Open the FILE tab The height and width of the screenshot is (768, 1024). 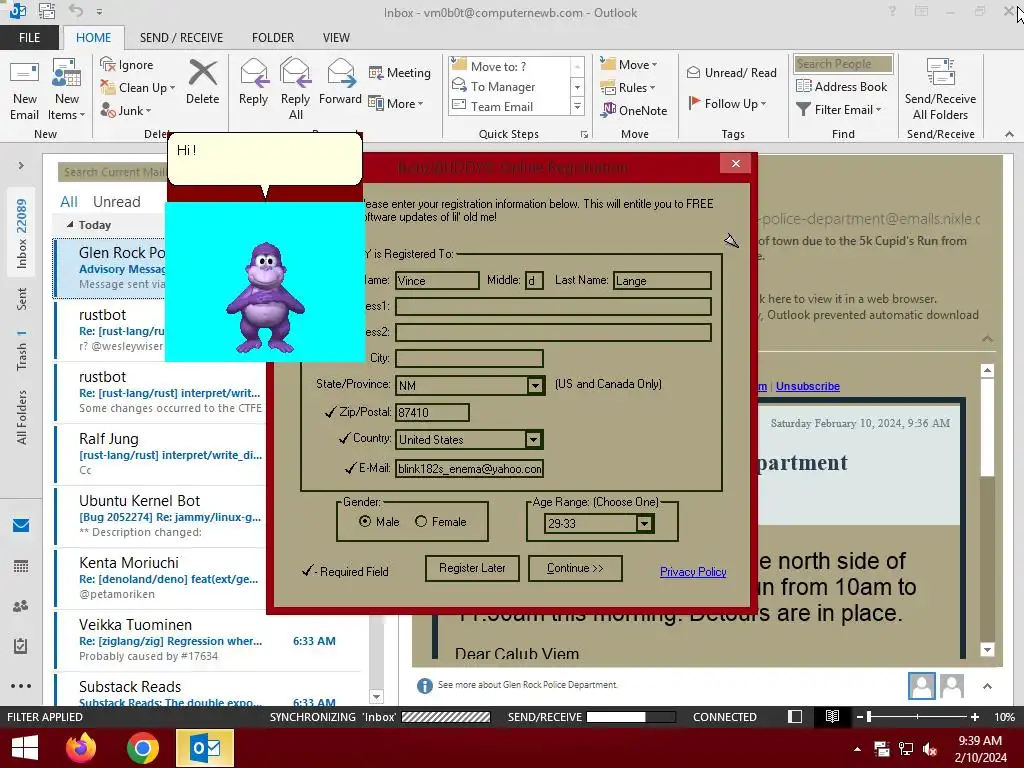pos(29,38)
